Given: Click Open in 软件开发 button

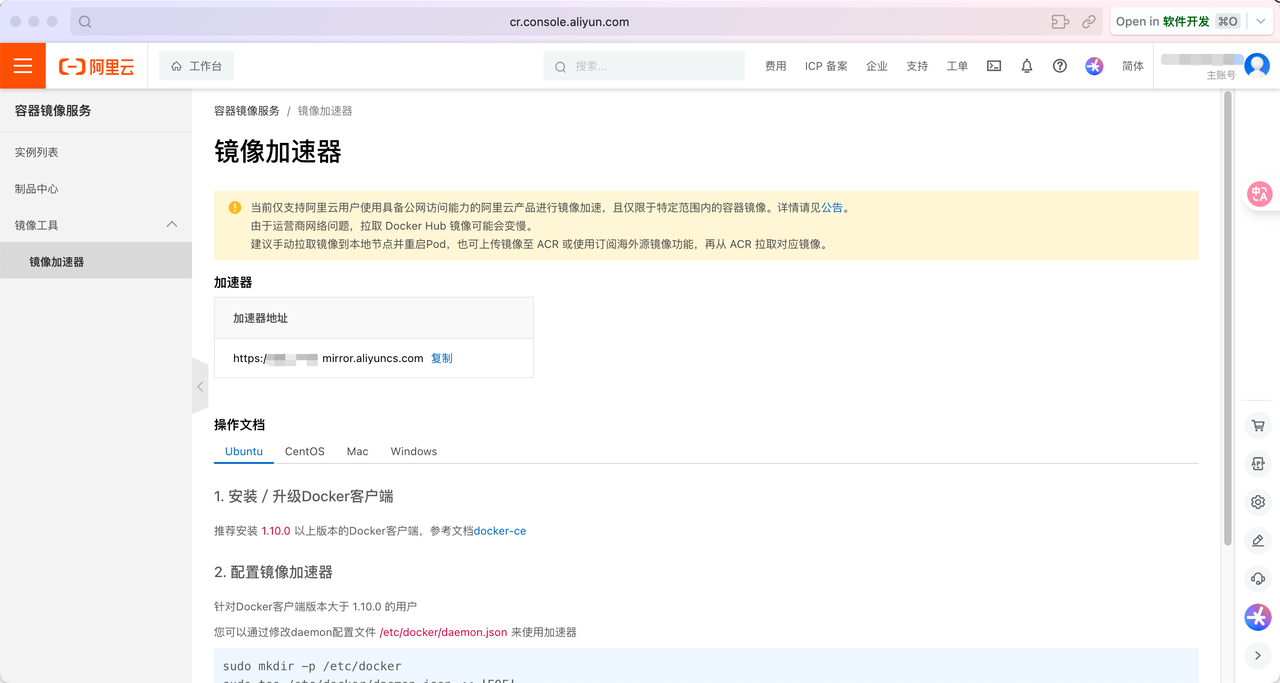Looking at the screenshot, I should point(1178,21).
